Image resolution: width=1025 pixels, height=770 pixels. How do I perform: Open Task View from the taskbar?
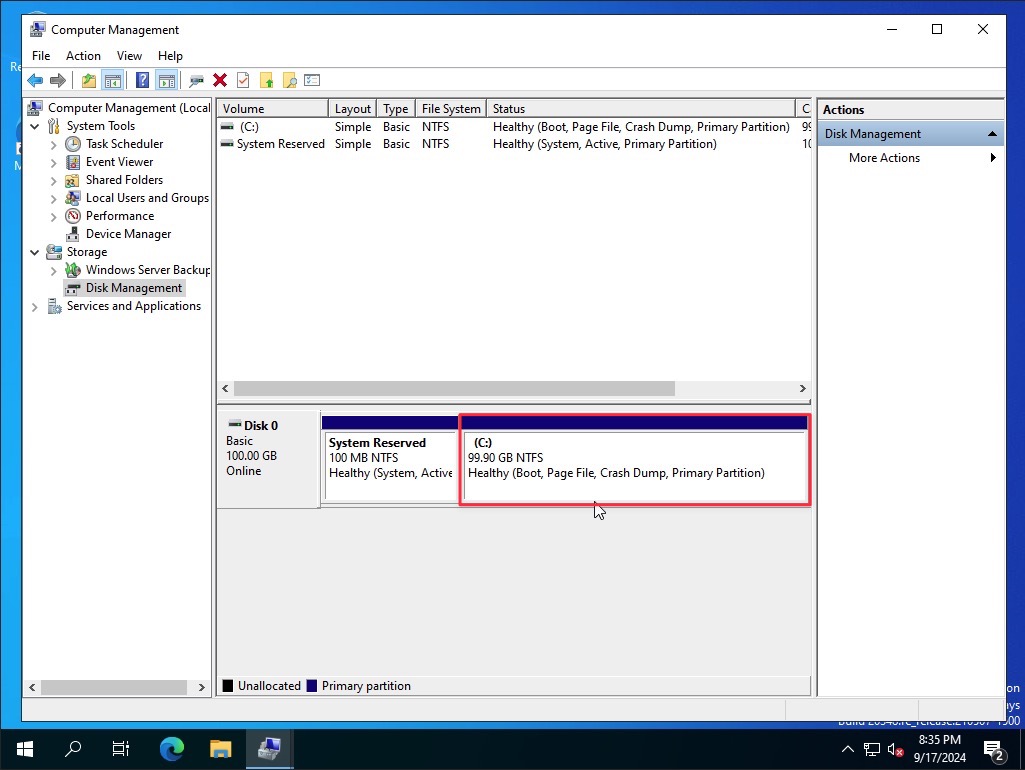point(121,749)
